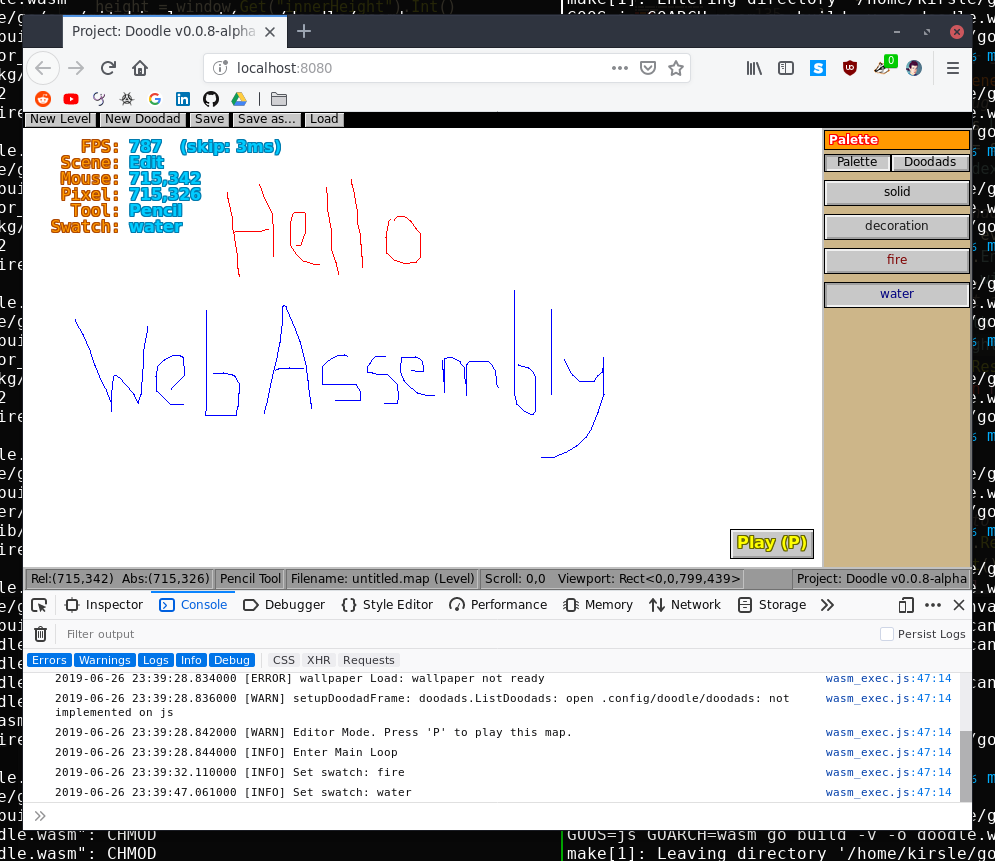Open the Style Editor tab

click(387, 605)
